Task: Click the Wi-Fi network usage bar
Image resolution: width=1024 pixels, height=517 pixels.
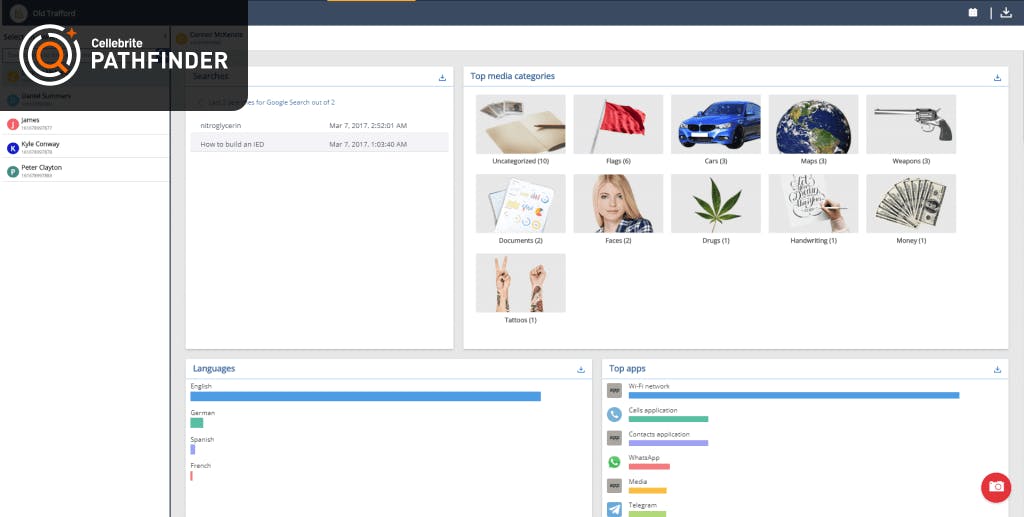Action: 793,395
